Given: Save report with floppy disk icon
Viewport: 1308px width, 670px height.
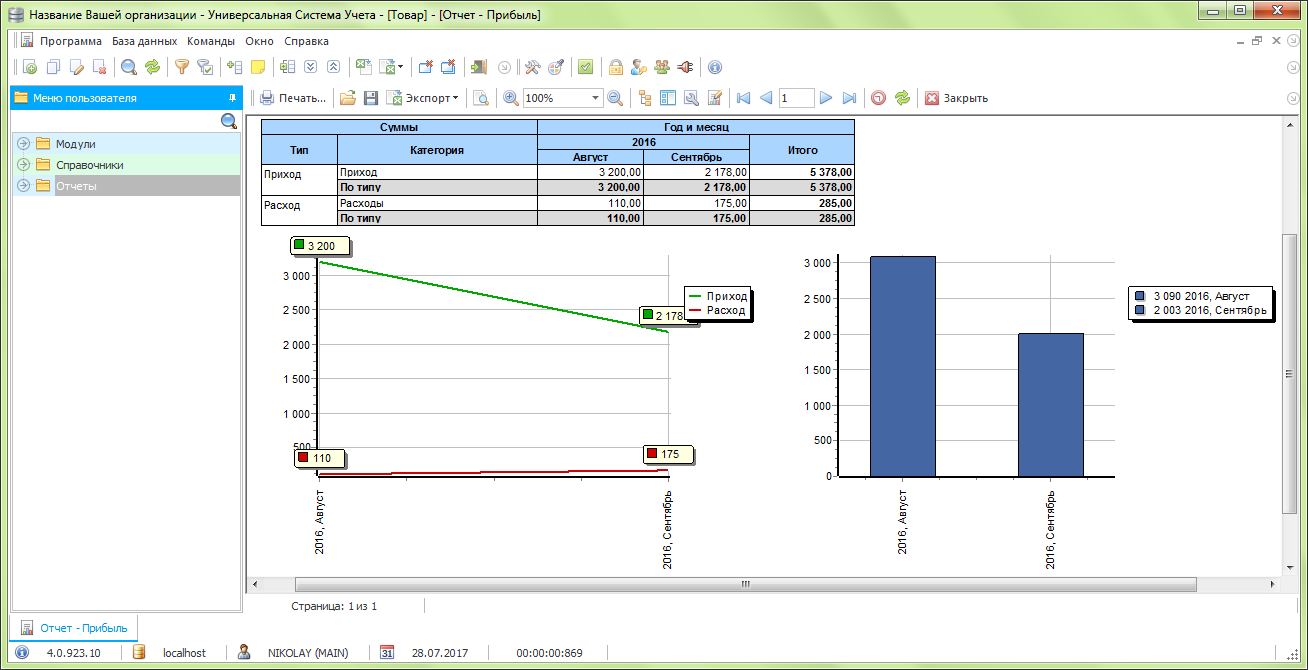Looking at the screenshot, I should pos(370,98).
